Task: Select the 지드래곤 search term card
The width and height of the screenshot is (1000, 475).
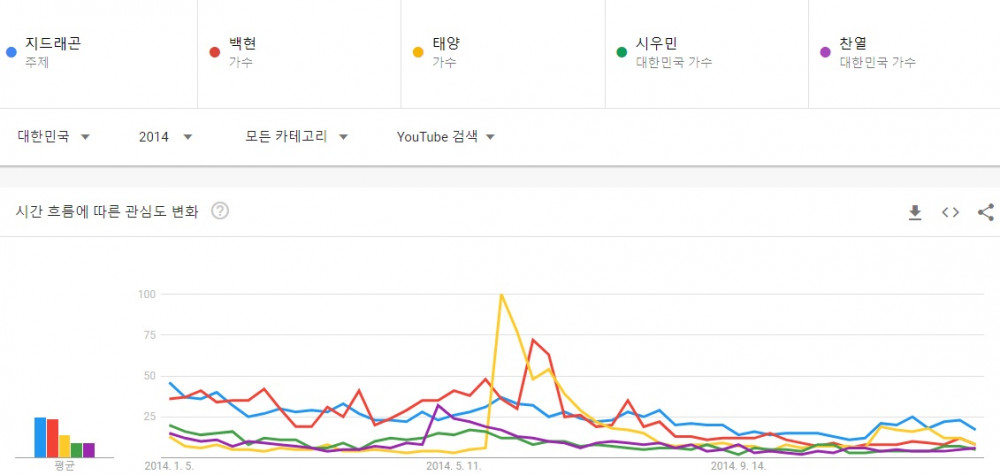Action: point(98,54)
